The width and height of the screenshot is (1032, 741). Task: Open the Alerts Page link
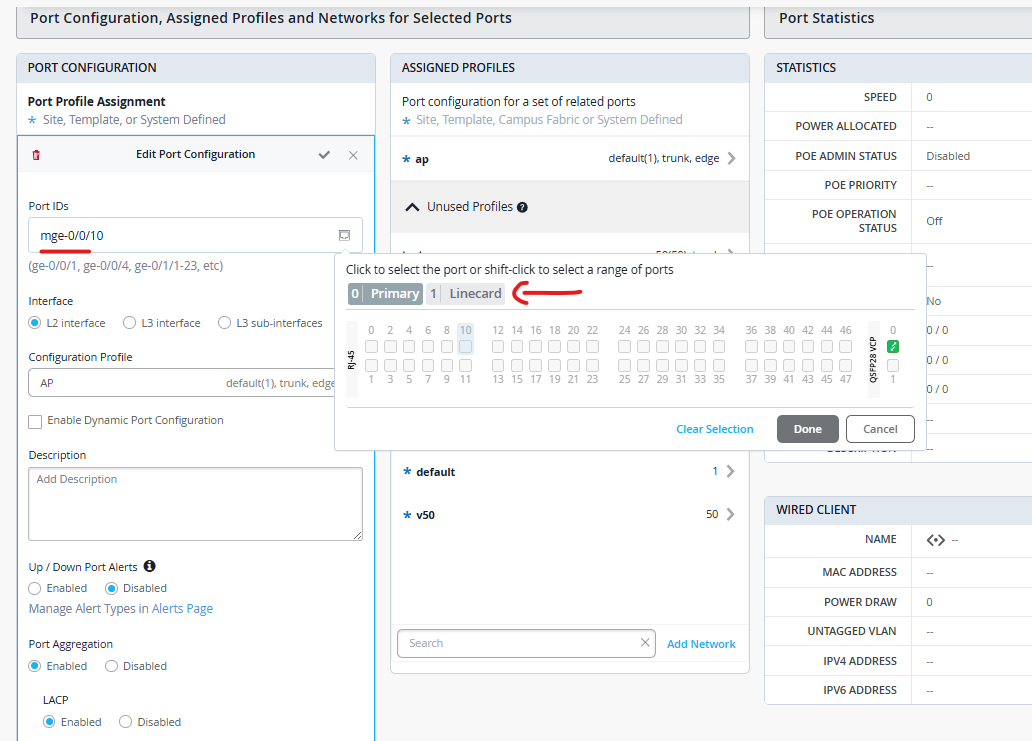tap(182, 609)
